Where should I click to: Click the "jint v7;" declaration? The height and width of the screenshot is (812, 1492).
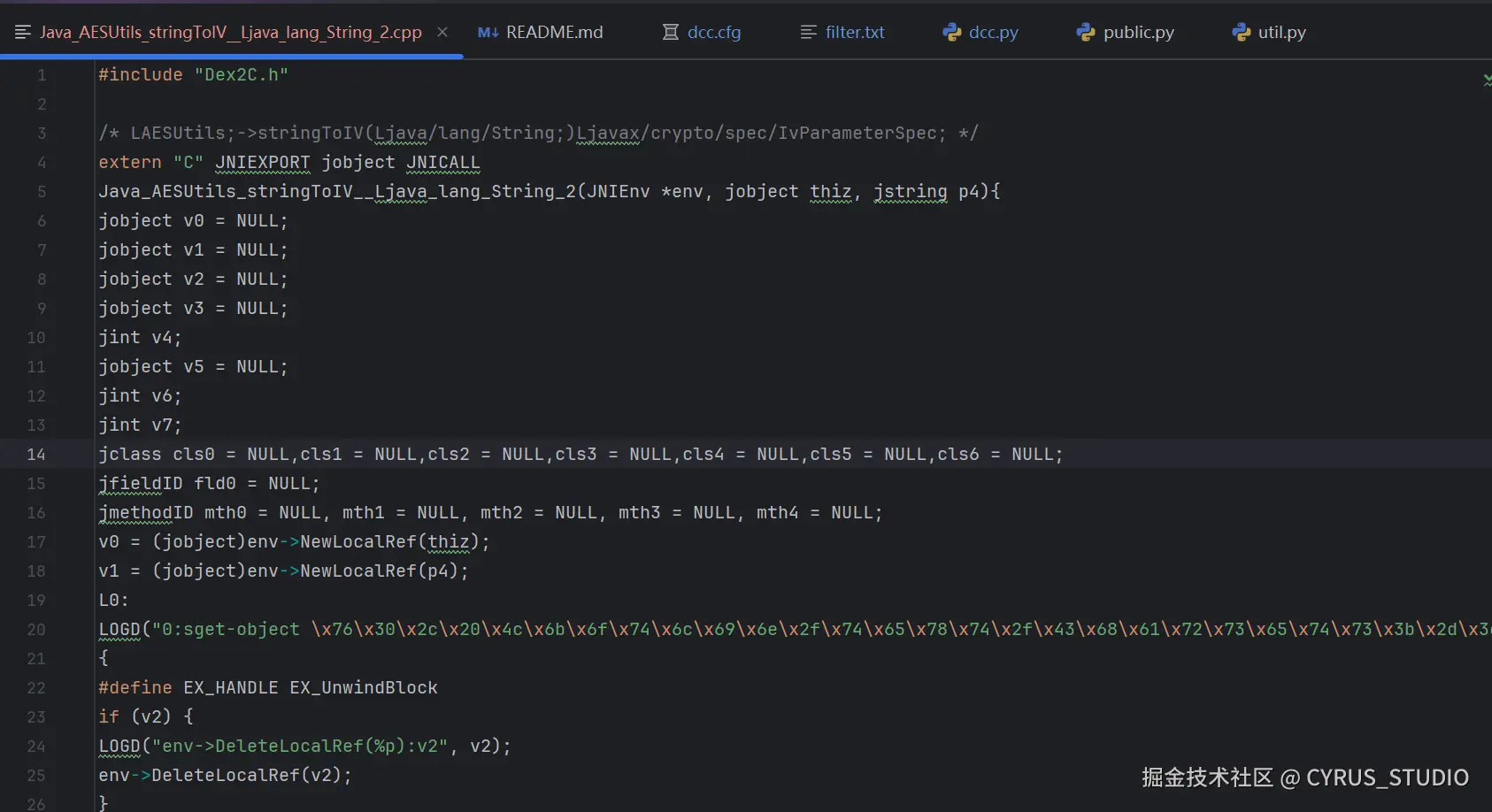point(141,425)
